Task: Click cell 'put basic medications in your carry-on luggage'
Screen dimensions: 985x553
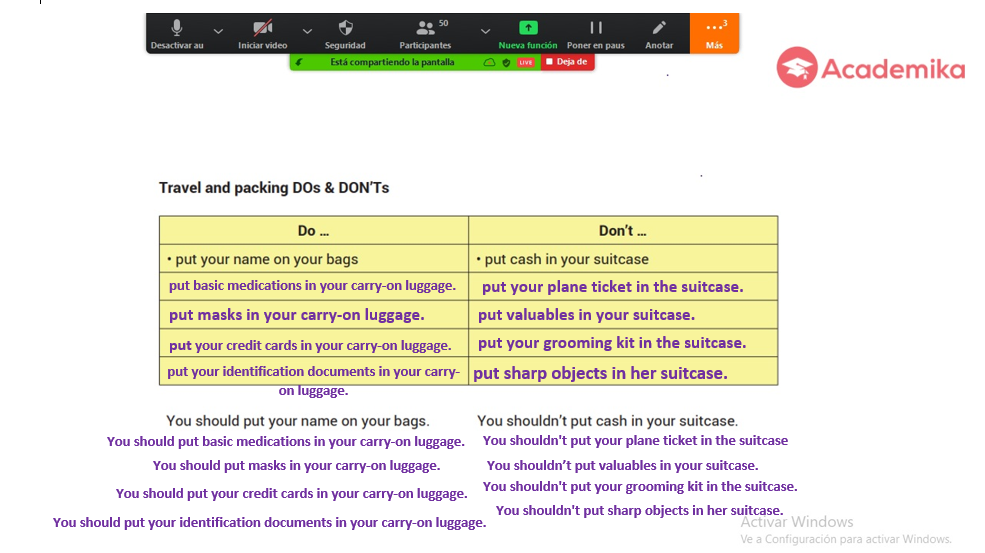Action: 313,286
